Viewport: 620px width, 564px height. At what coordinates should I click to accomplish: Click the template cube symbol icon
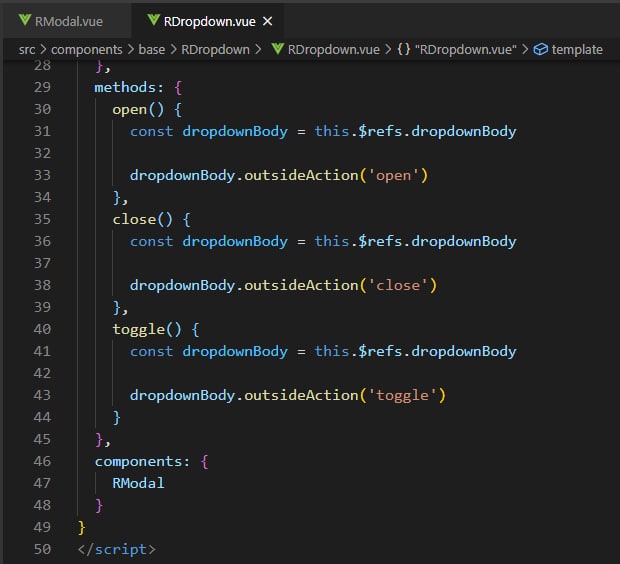coord(541,49)
